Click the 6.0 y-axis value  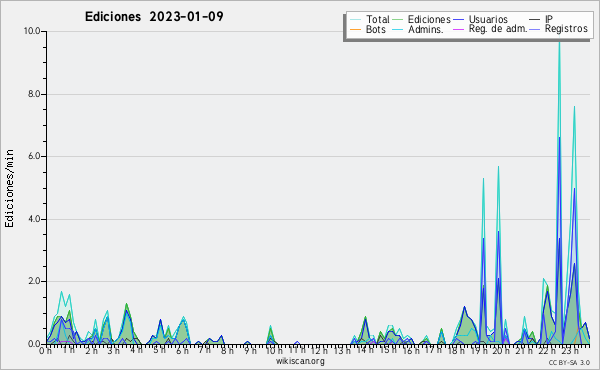pos(34,156)
